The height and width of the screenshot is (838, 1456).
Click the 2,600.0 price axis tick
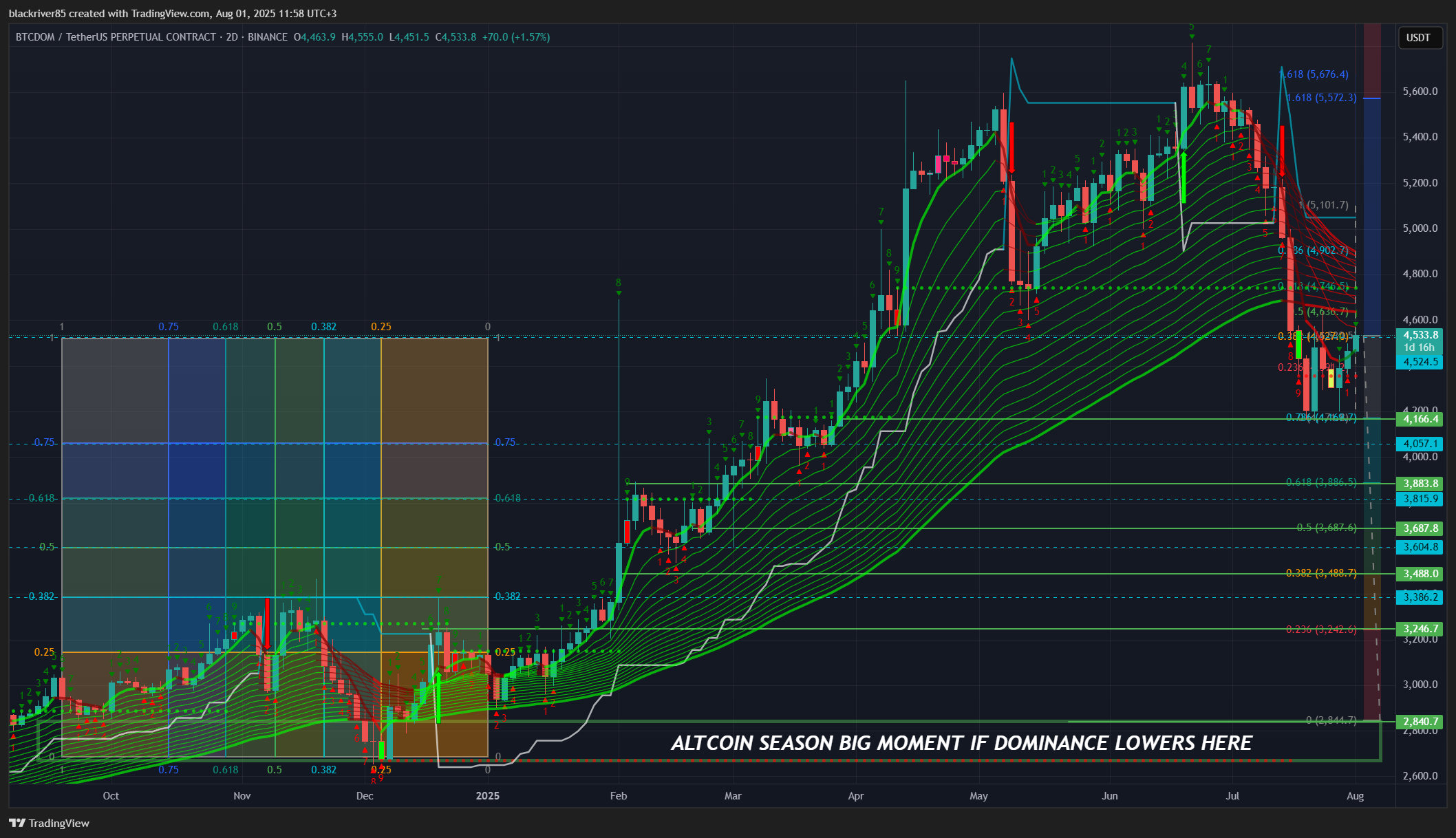pos(1420,776)
